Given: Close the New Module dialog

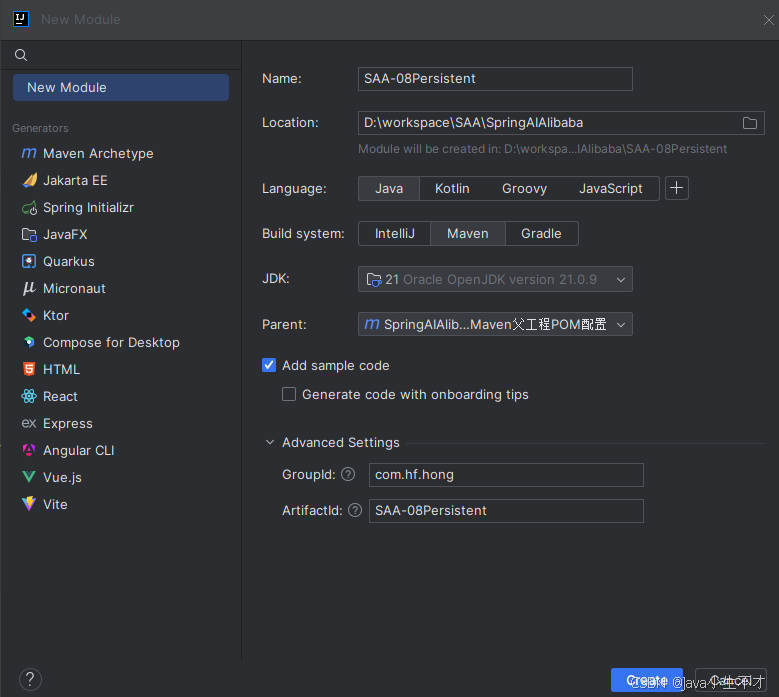Looking at the screenshot, I should pyautogui.click(x=769, y=20).
